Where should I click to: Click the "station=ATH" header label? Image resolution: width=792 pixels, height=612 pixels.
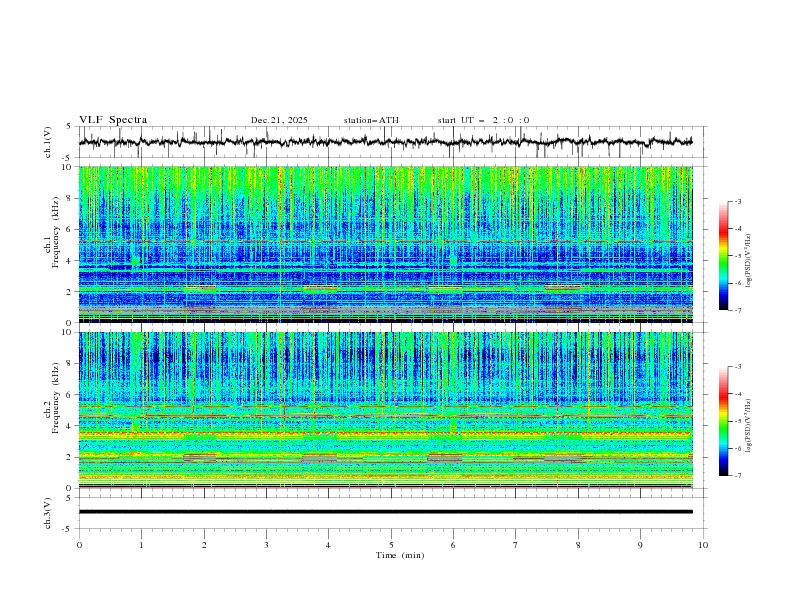[x=371, y=120]
